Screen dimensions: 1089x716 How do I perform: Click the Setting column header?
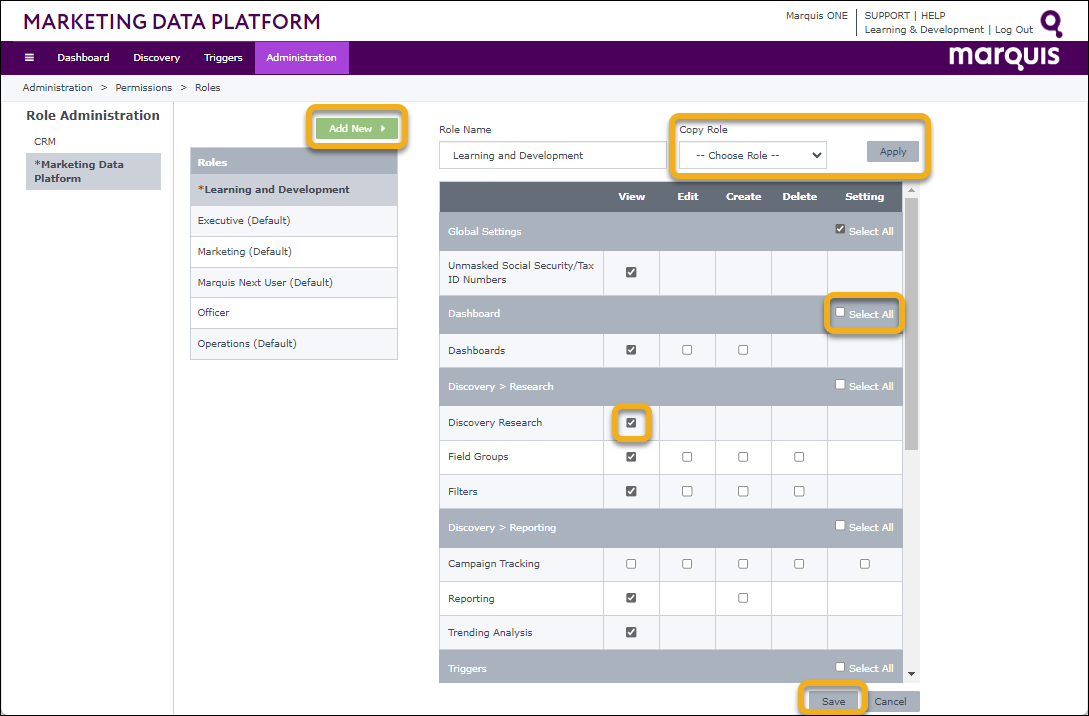pyautogui.click(x=865, y=197)
